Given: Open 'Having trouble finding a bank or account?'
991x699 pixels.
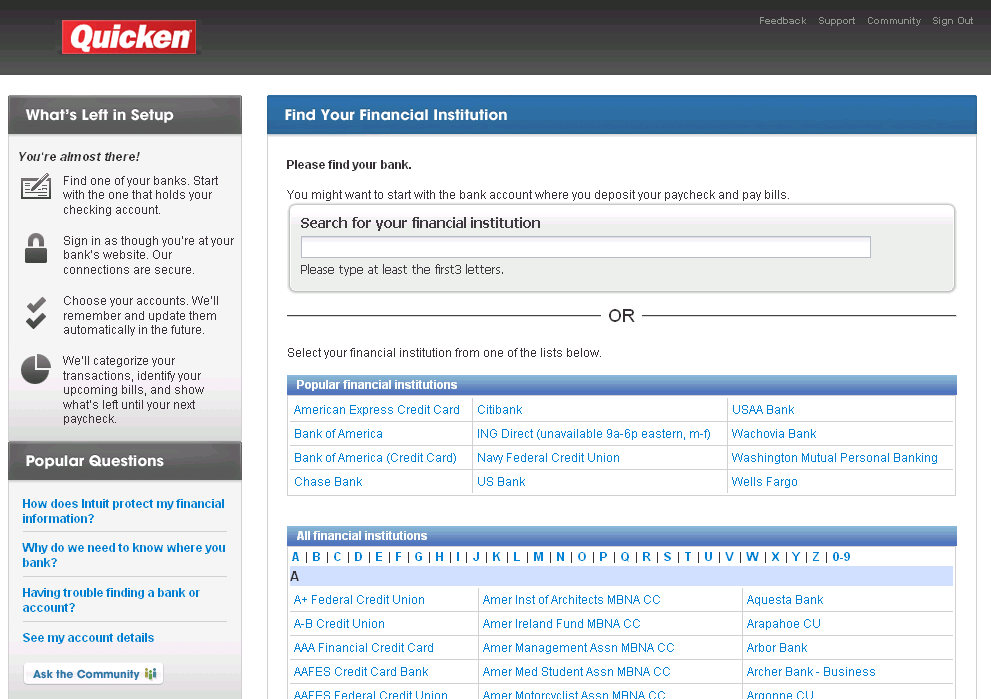Looking at the screenshot, I should pyautogui.click(x=111, y=600).
